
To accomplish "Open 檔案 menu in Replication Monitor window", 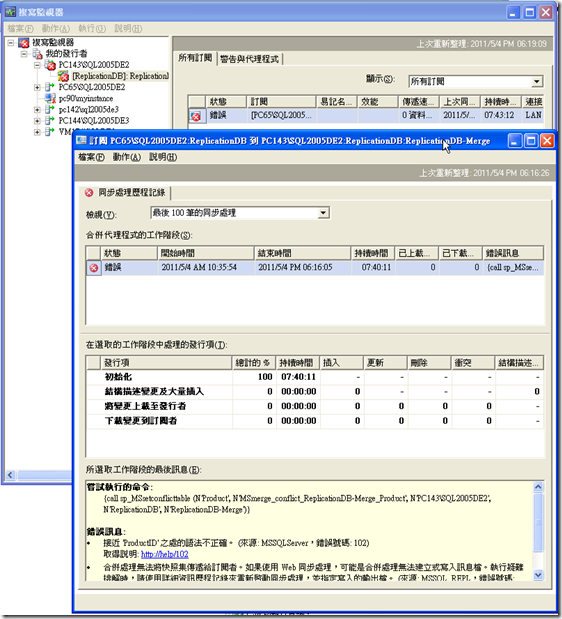I will (20, 28).
